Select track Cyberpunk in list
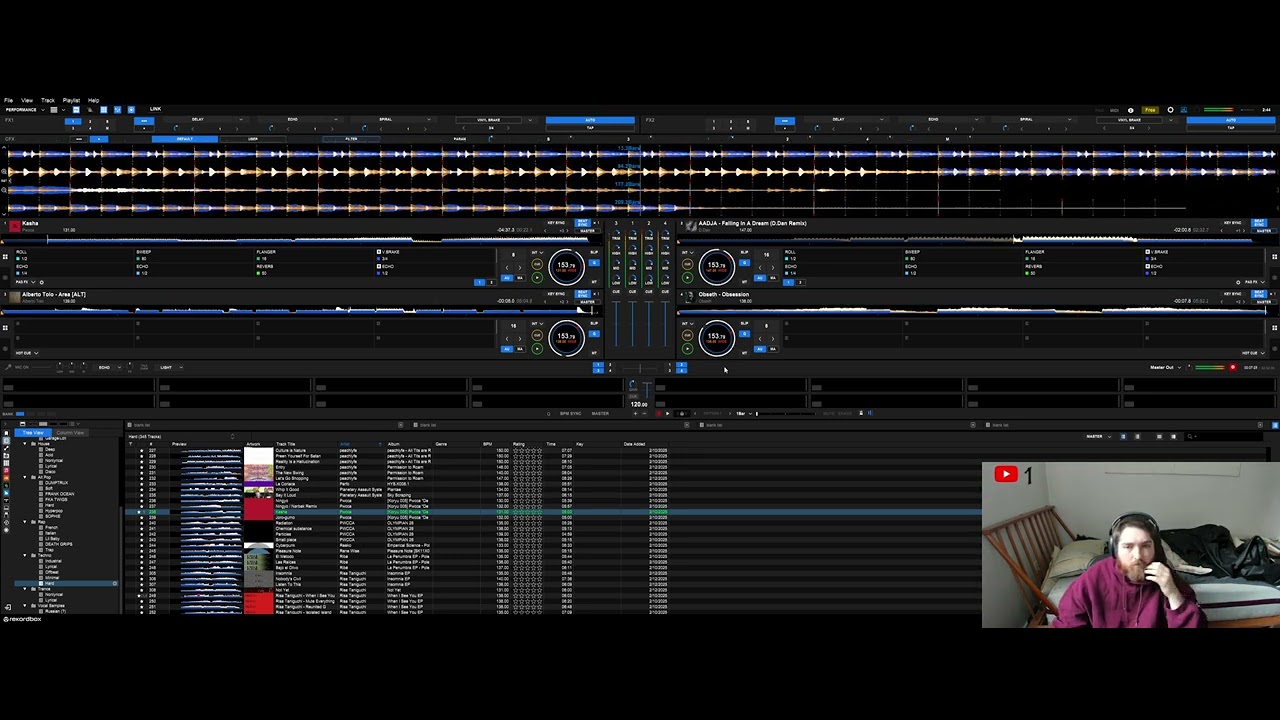Image resolution: width=1280 pixels, height=720 pixels. tap(285, 546)
